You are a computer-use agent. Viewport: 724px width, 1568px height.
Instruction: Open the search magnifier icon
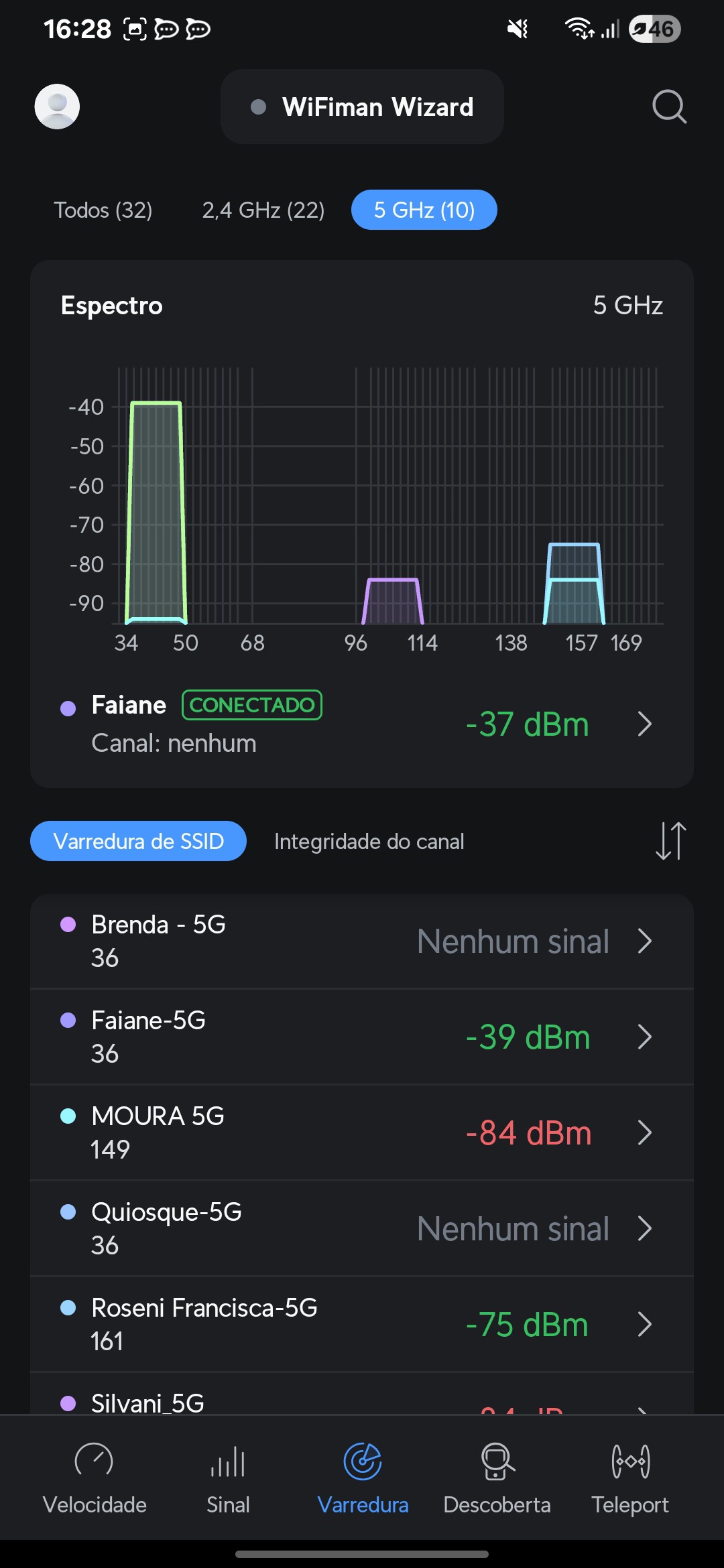click(669, 107)
